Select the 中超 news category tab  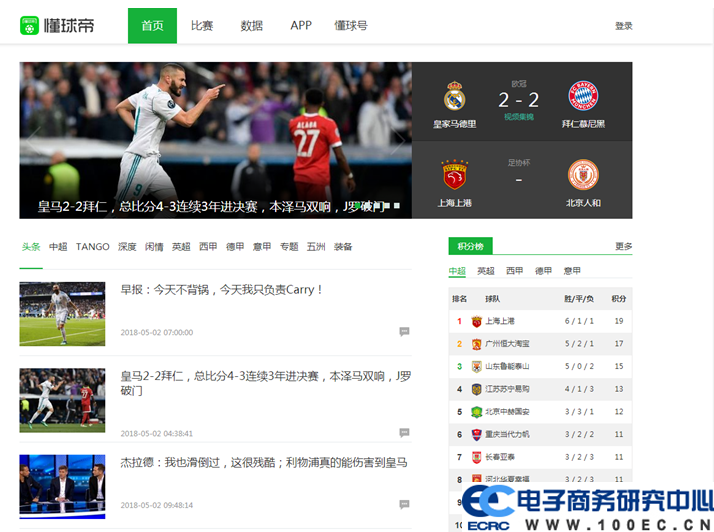coord(58,247)
